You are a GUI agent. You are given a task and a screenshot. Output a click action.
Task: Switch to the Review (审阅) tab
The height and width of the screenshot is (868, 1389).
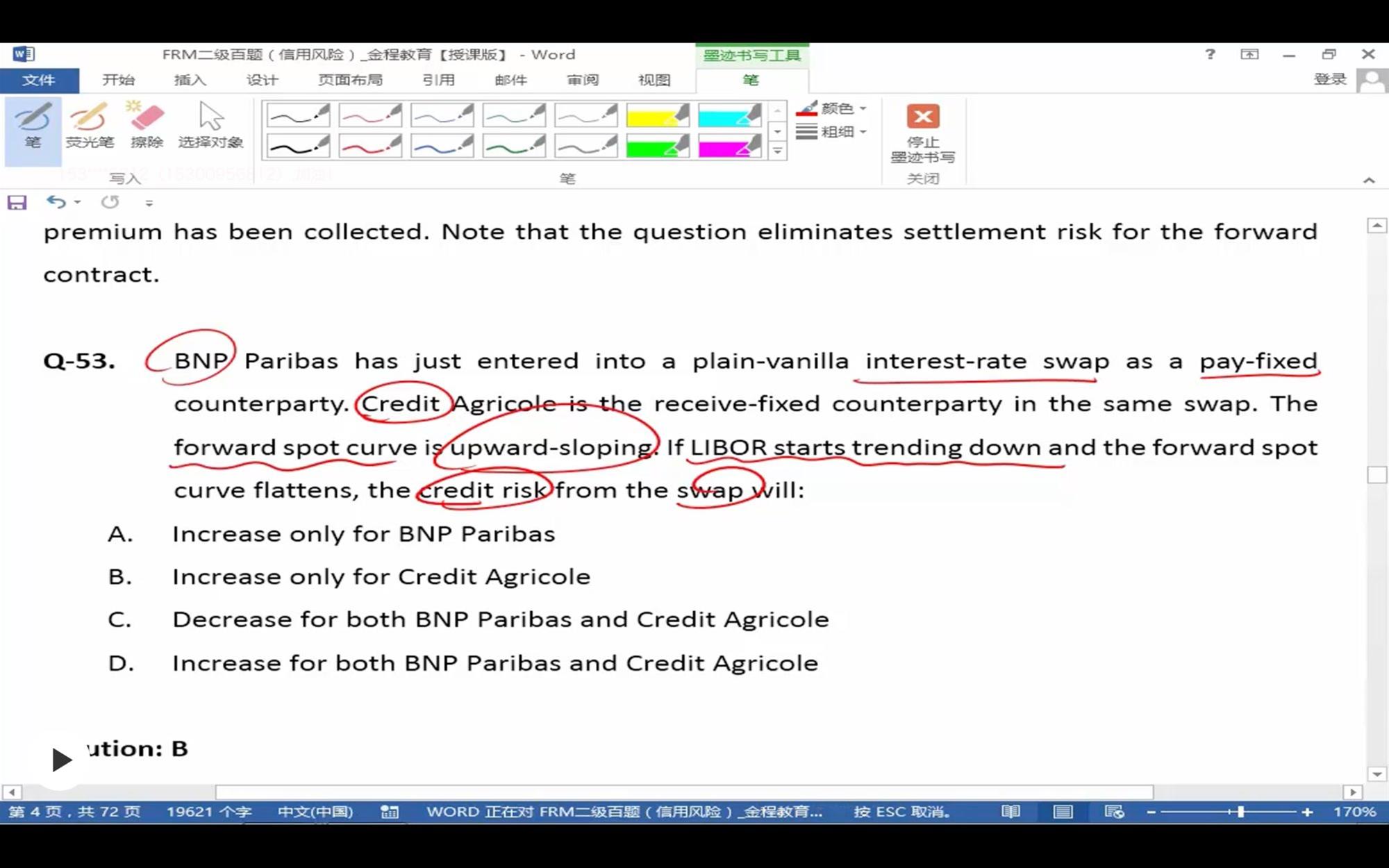583,80
